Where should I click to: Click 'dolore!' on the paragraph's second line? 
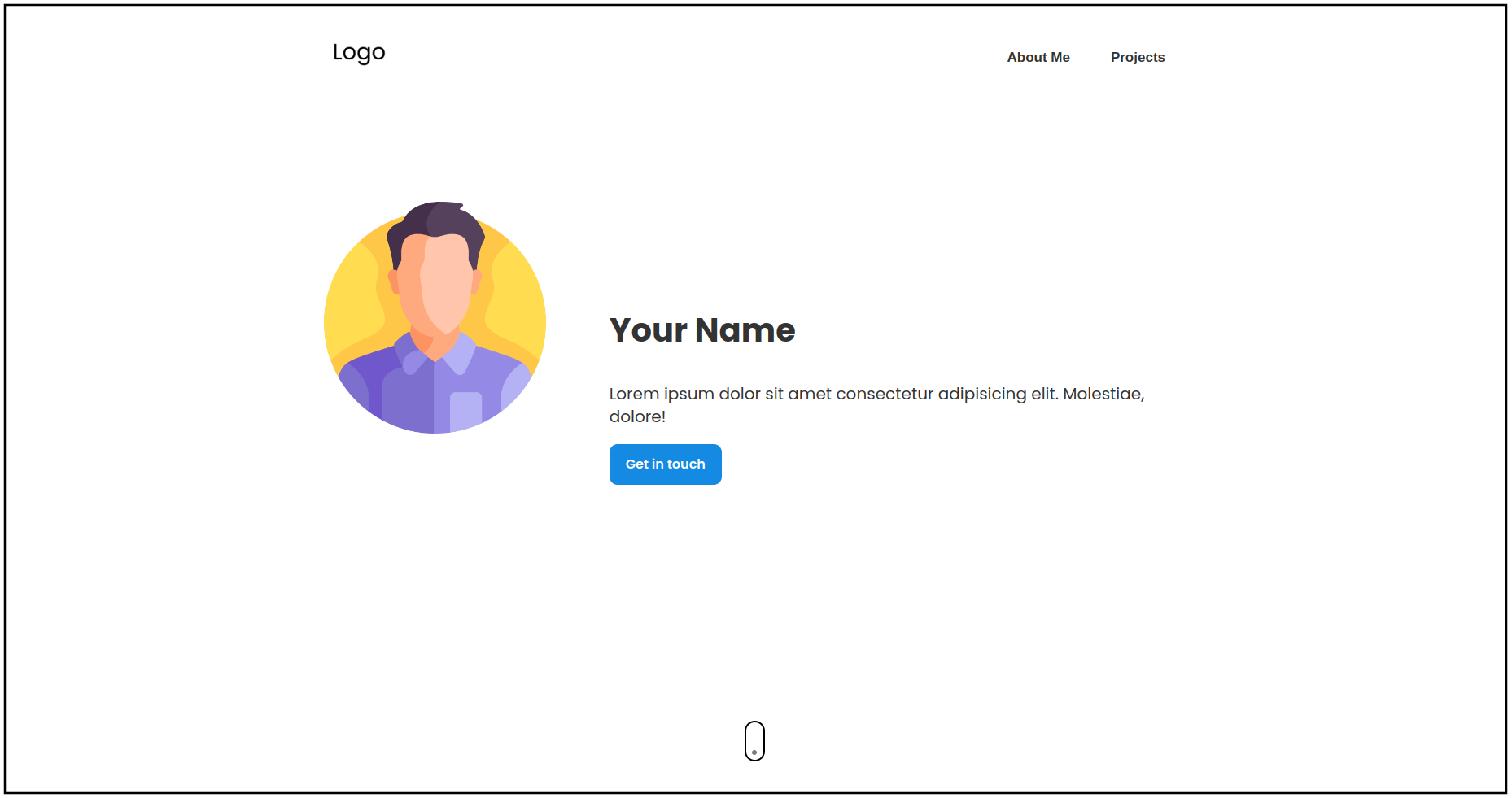click(637, 416)
